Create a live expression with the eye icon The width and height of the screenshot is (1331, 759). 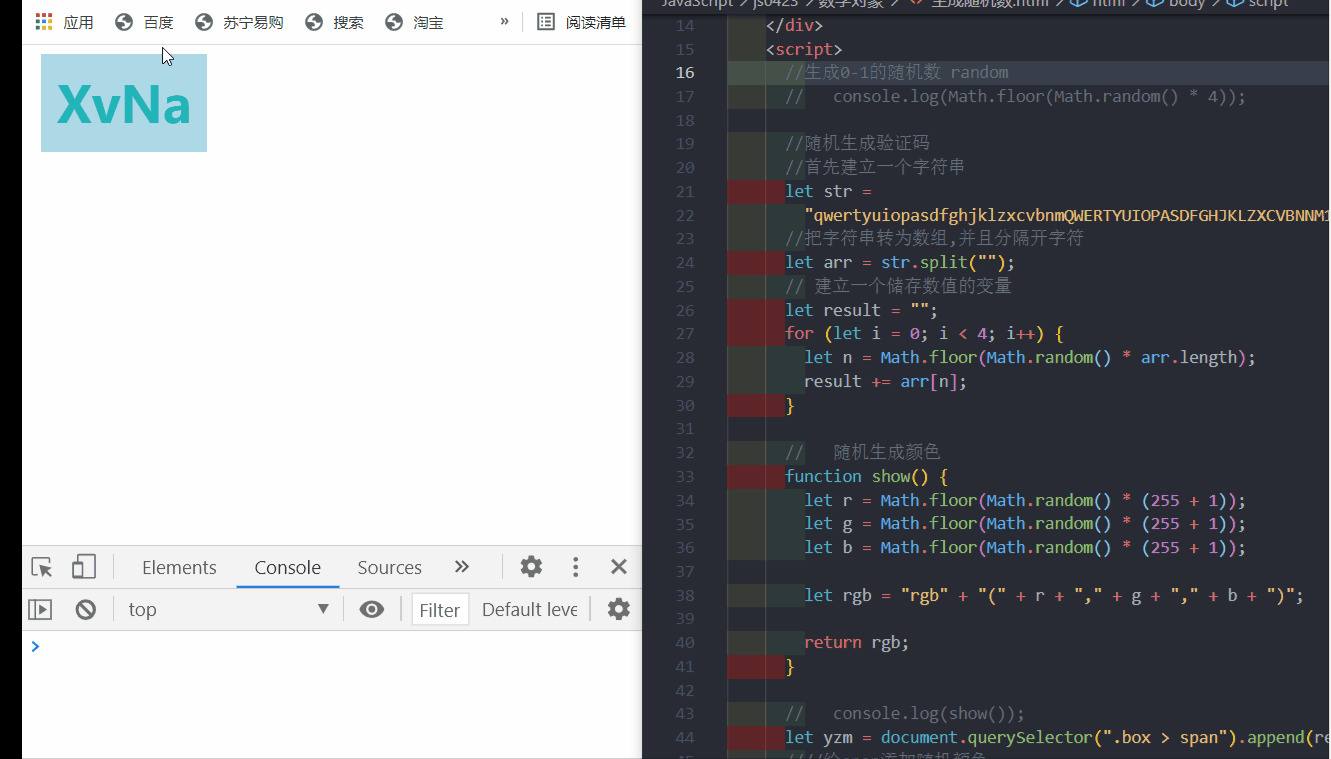(372, 608)
